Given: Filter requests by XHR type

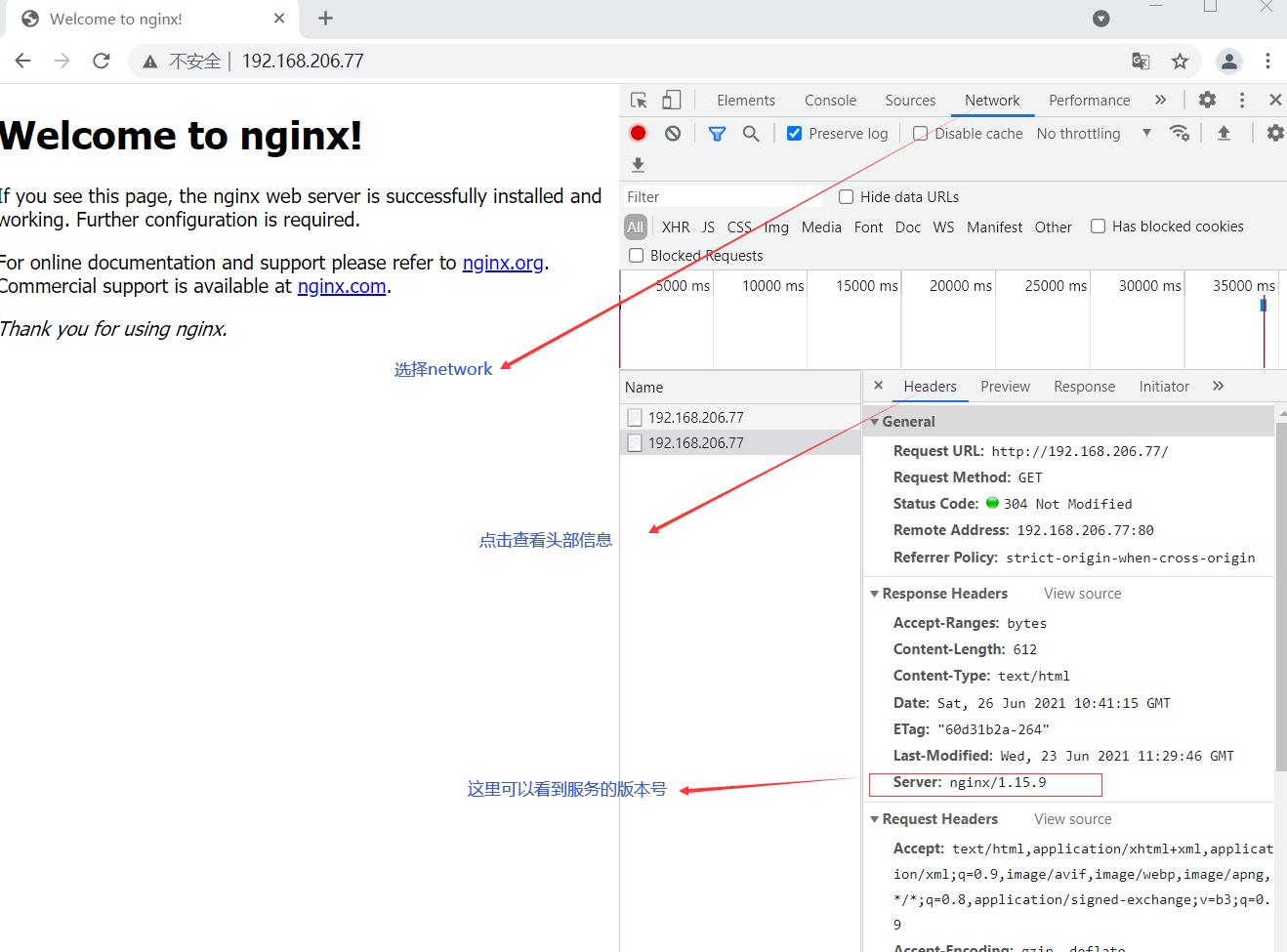Looking at the screenshot, I should point(676,228).
